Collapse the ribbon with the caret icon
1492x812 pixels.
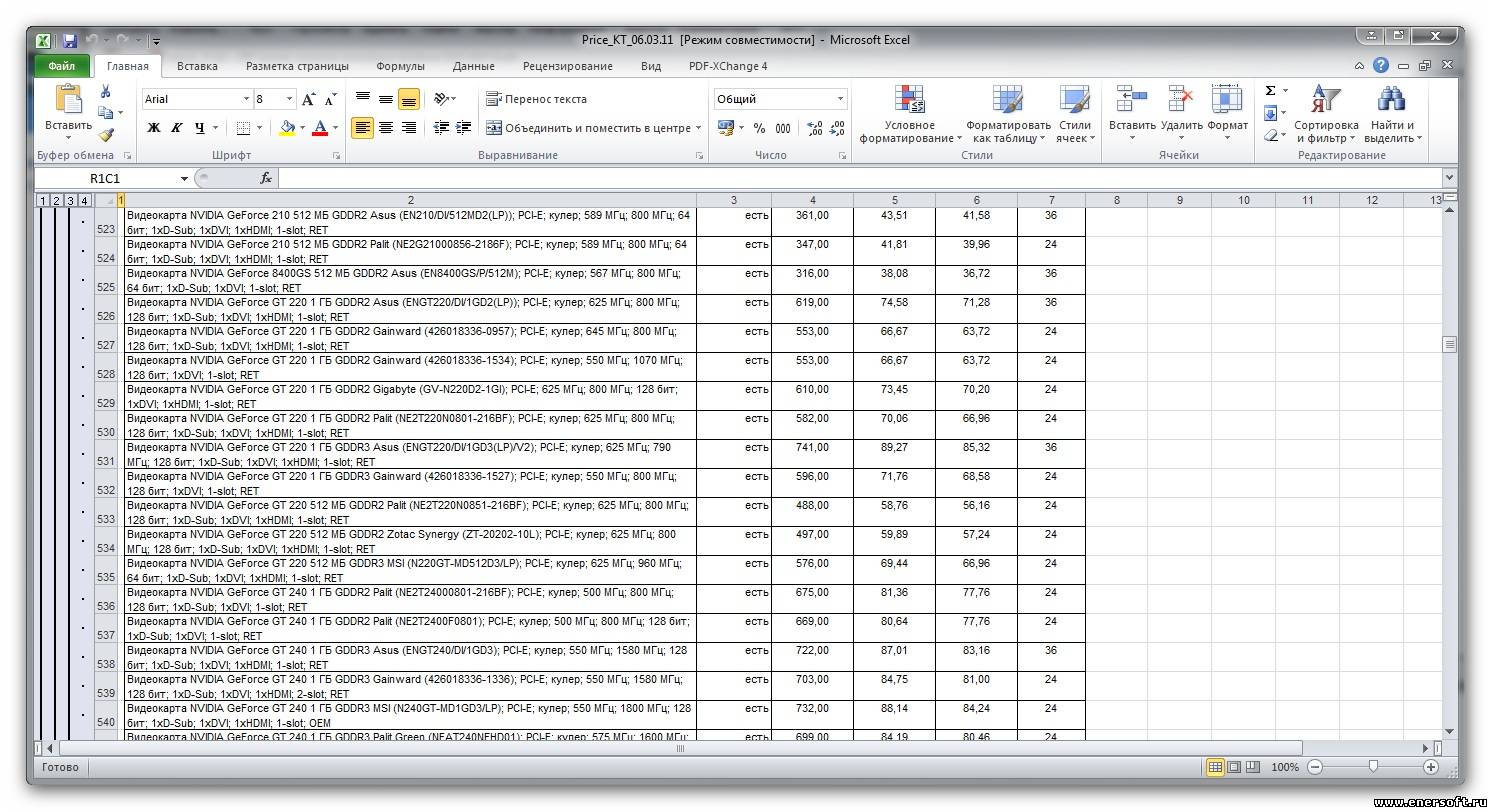[1359, 66]
